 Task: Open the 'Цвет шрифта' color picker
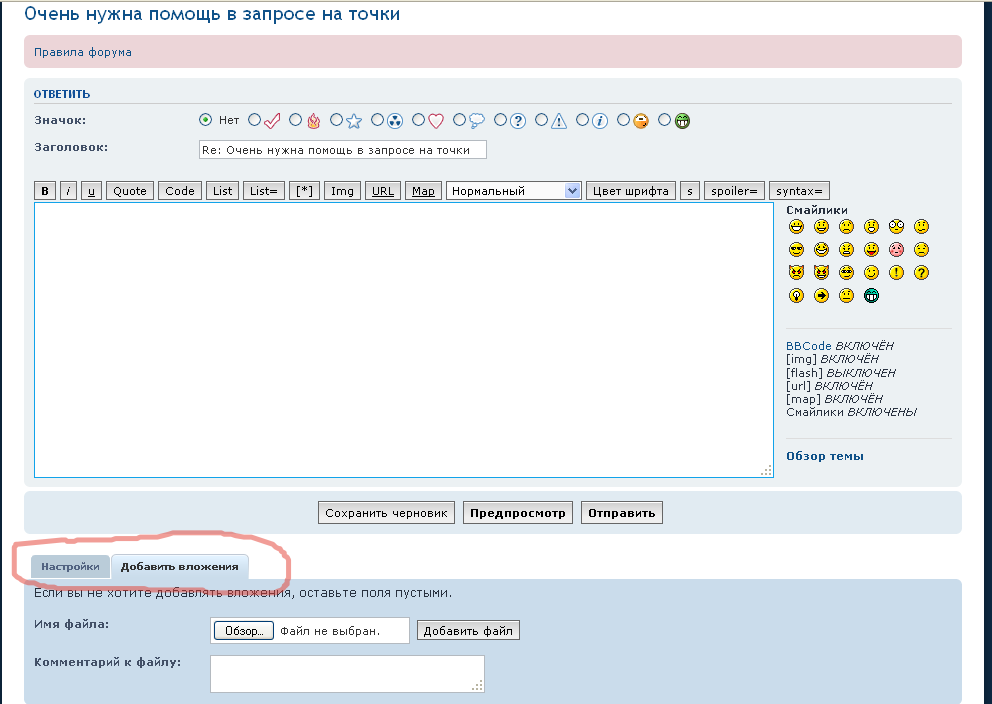(x=630, y=190)
